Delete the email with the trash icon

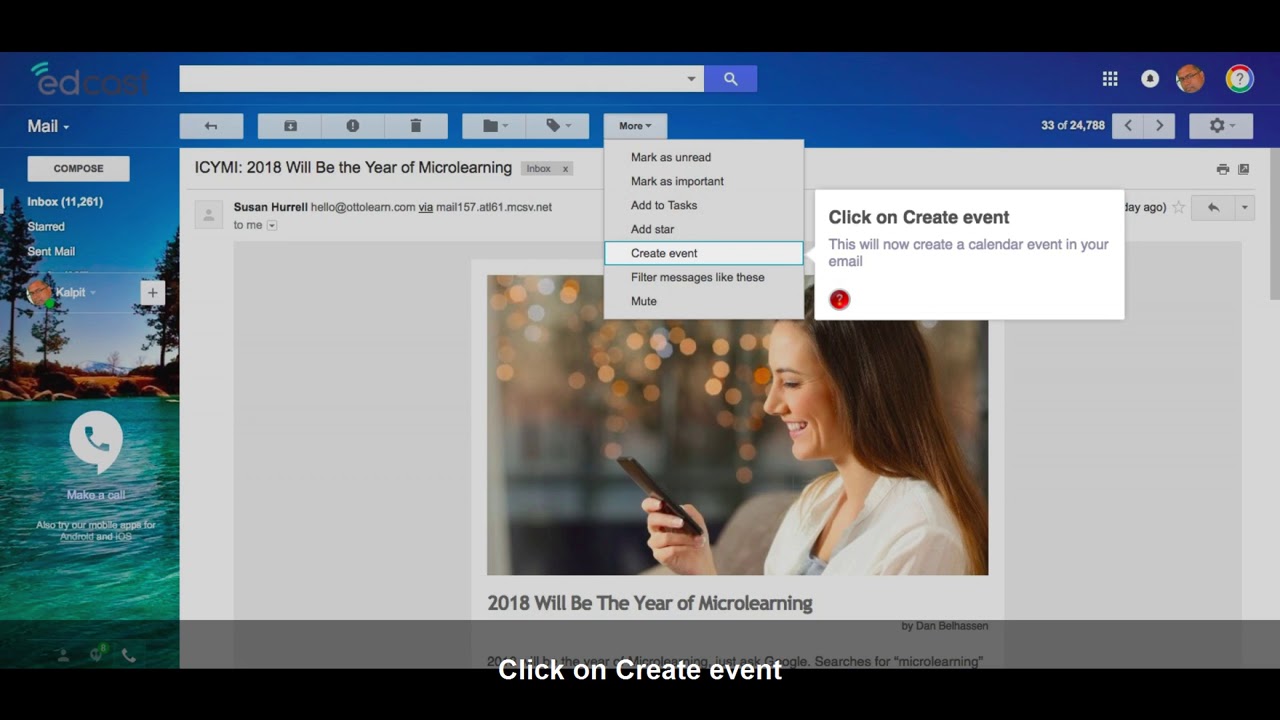click(x=416, y=126)
